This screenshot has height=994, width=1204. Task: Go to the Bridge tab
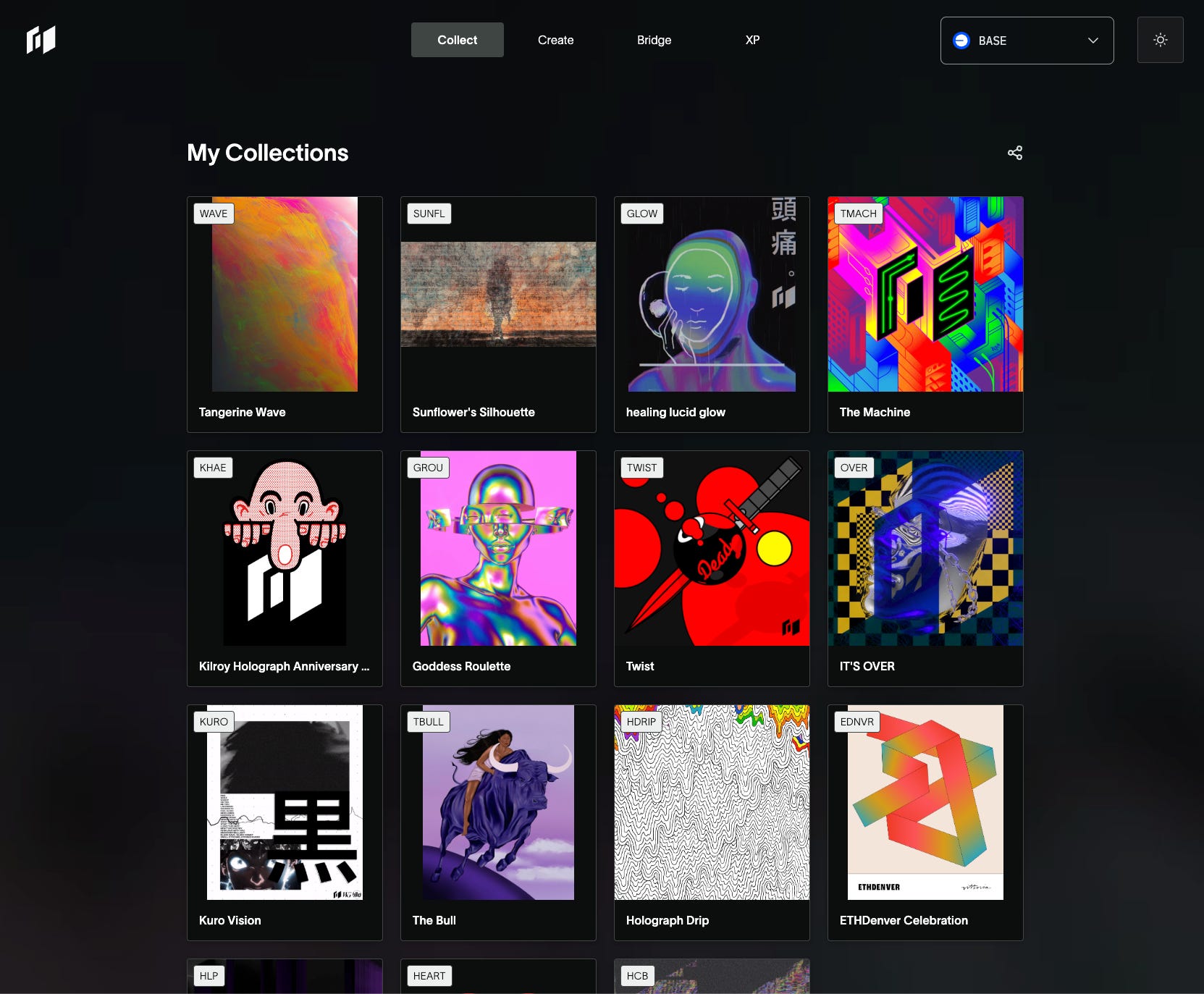tap(654, 40)
